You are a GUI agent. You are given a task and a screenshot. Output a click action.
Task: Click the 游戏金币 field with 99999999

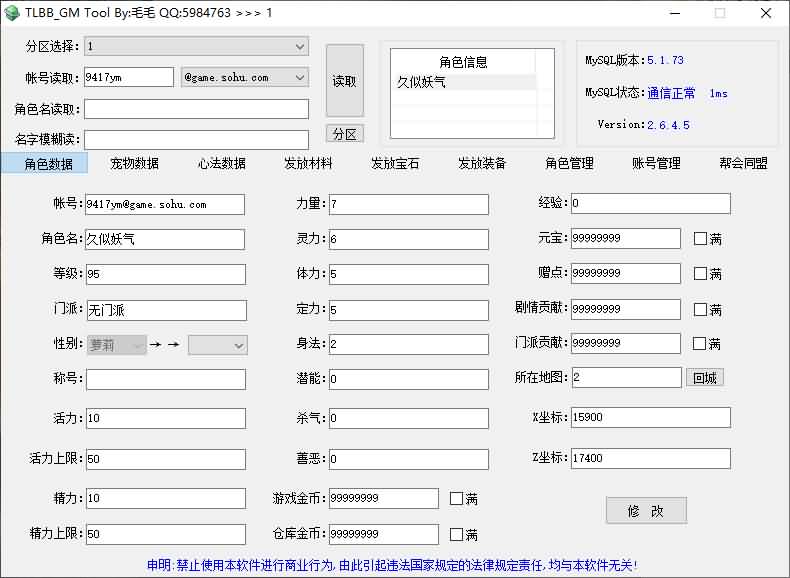coord(384,498)
